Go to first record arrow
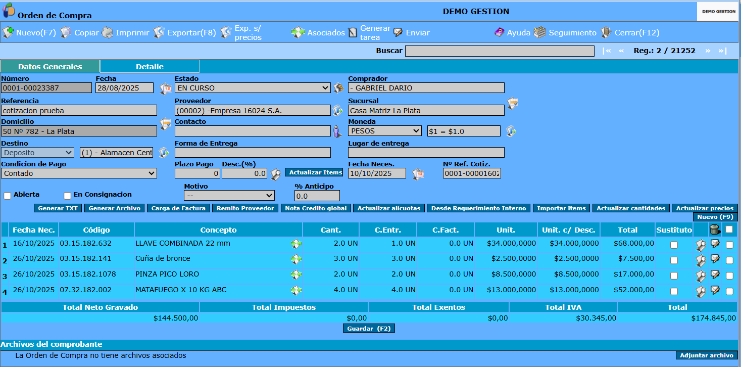Screen dimensions: 741x367 tap(608, 51)
